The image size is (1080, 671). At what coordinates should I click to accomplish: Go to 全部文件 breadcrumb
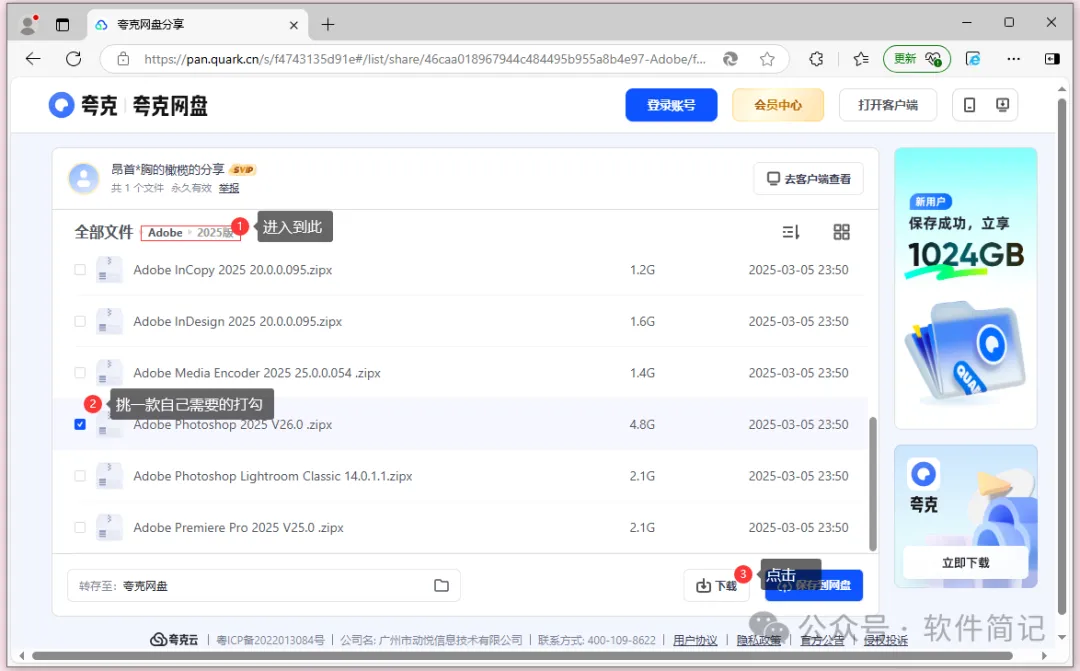[103, 232]
